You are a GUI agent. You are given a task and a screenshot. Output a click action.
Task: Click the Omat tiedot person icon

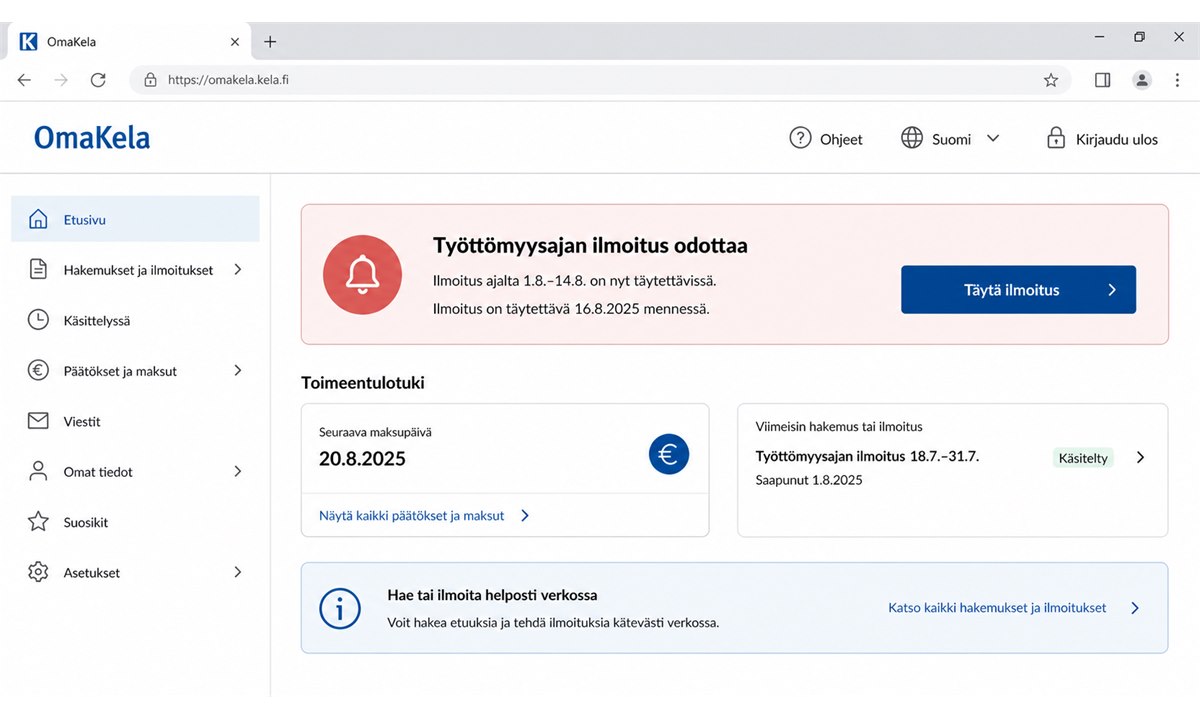[38, 471]
